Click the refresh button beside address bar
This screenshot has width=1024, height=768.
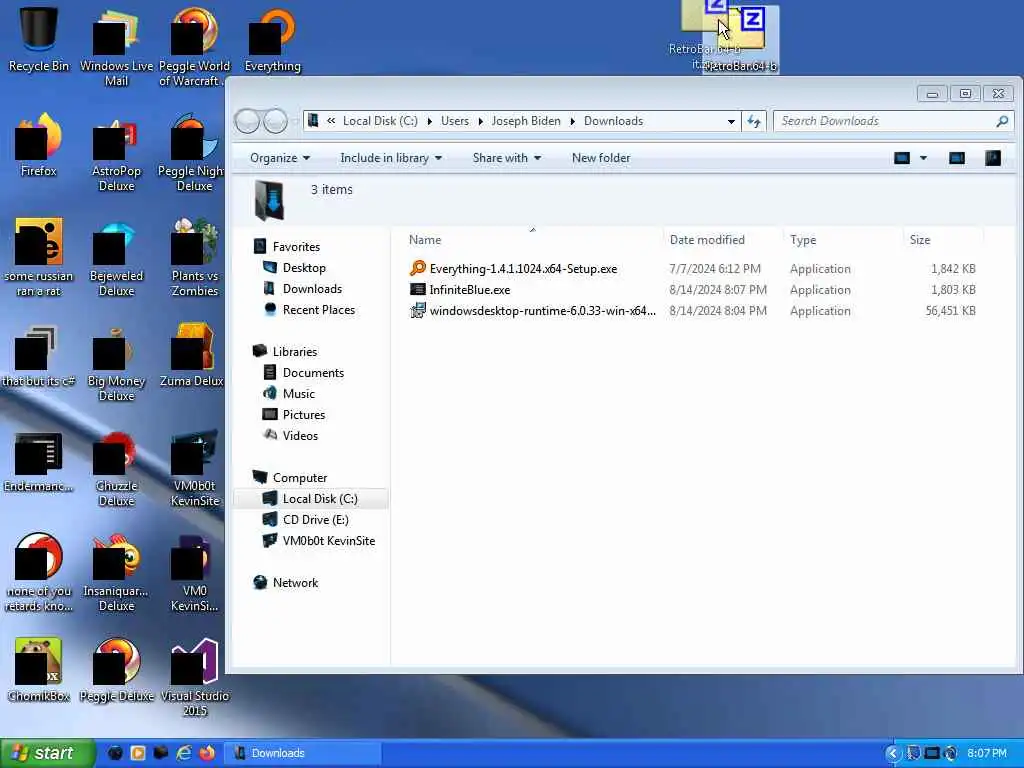click(x=754, y=121)
